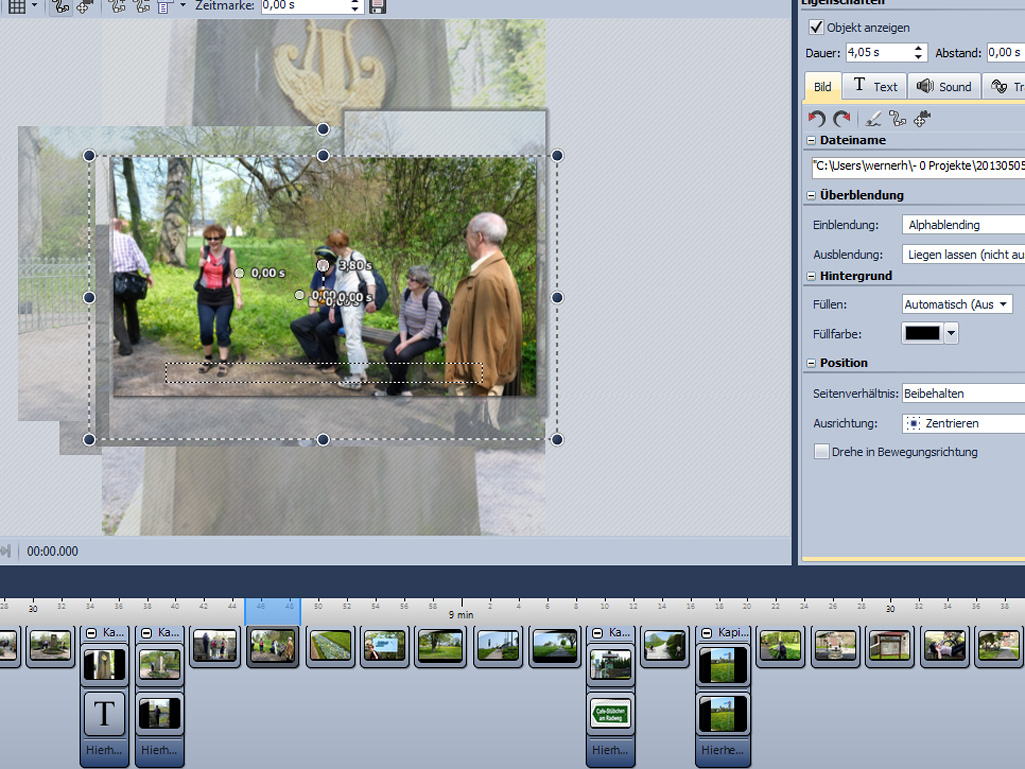Rotate image left with the counterclockwise arrow
Viewport: 1025px width, 769px height.
(x=816, y=118)
